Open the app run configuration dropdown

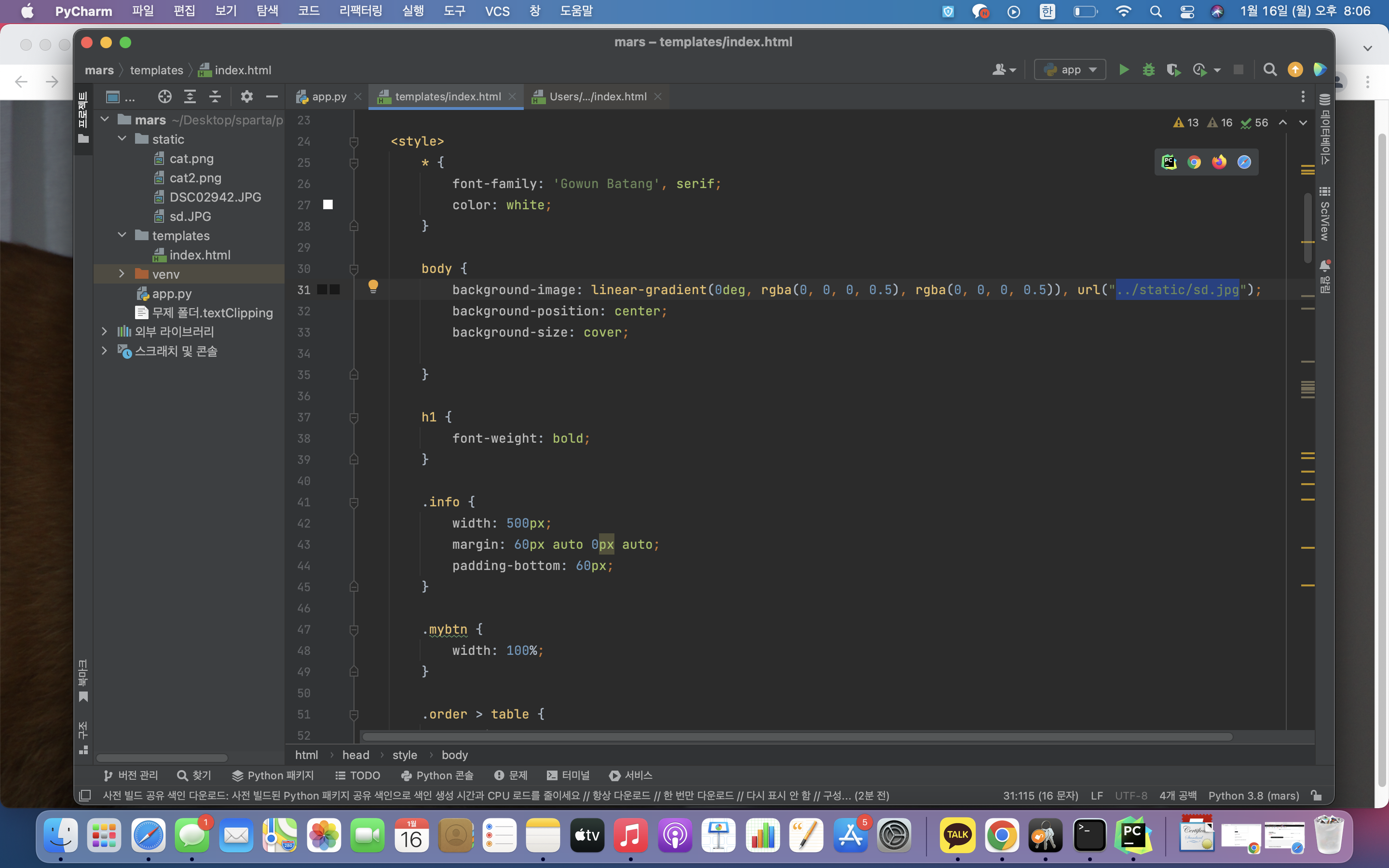click(x=1070, y=69)
